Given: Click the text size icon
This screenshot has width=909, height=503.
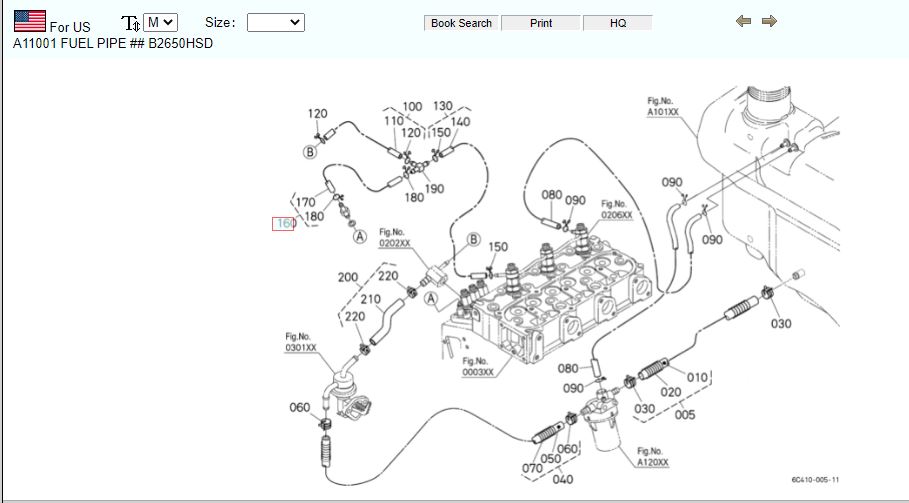Looking at the screenshot, I should click(130, 23).
